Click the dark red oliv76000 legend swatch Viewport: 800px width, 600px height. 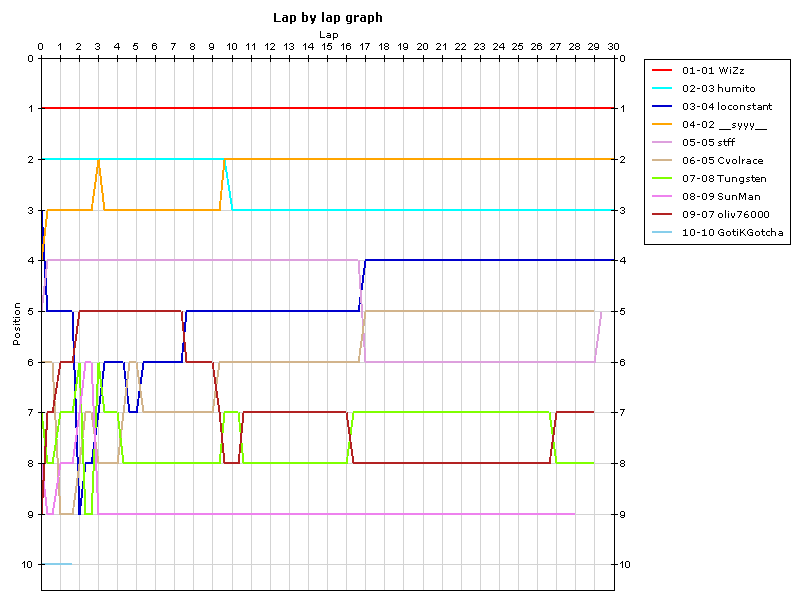point(661,214)
